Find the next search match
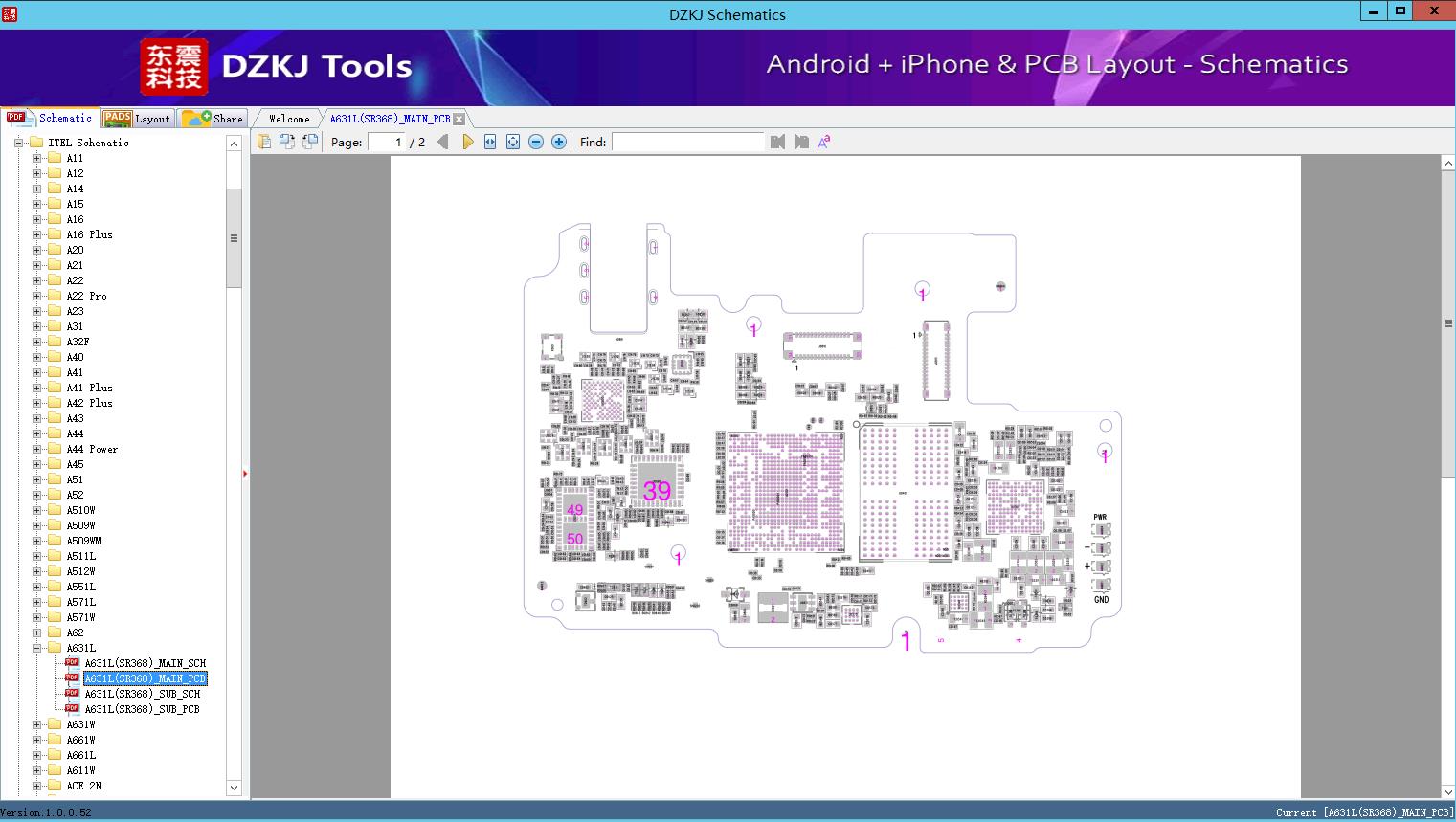The height and width of the screenshot is (822, 1456). [801, 142]
